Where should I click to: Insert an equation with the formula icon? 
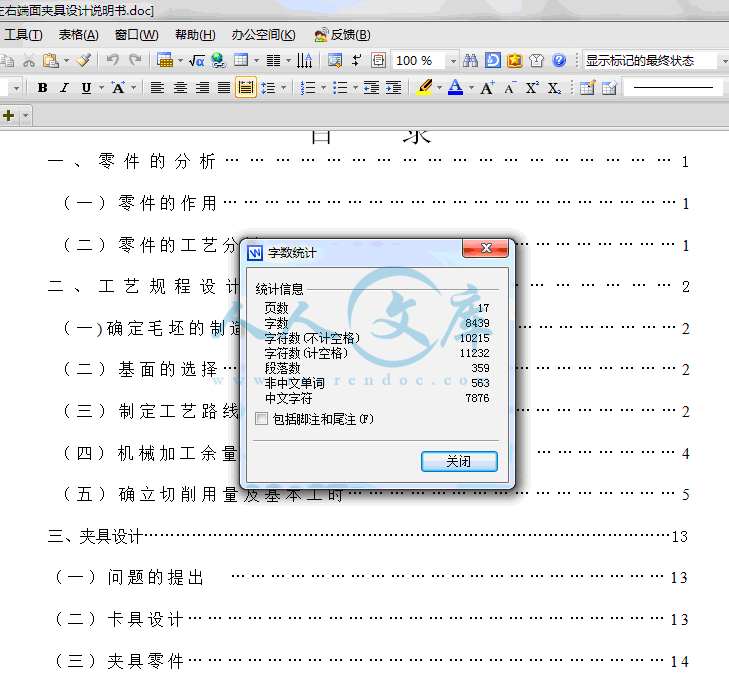point(197,61)
